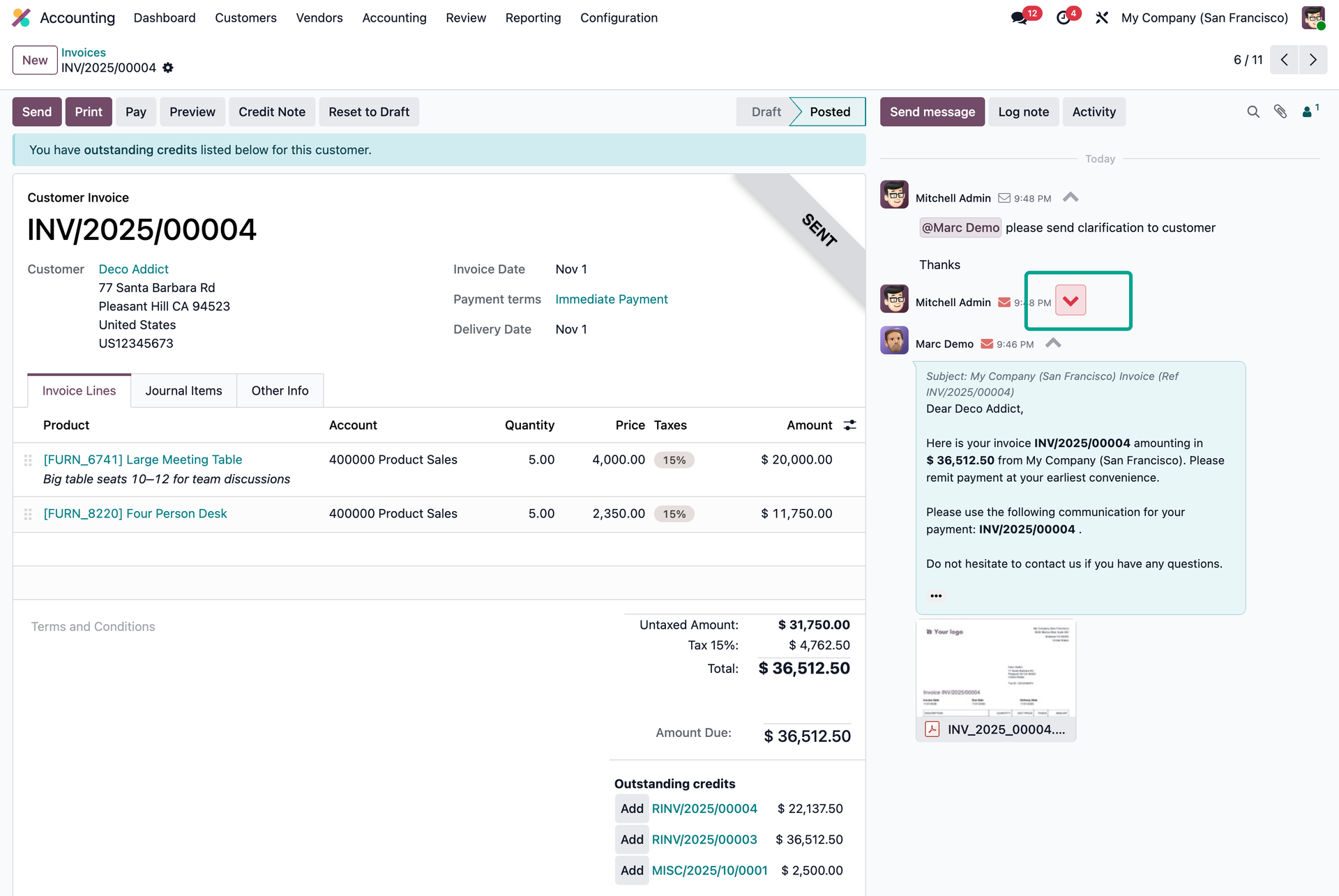Screen dimensions: 1339x896
Task: Switch to the Journal Items tab
Action: point(183,390)
